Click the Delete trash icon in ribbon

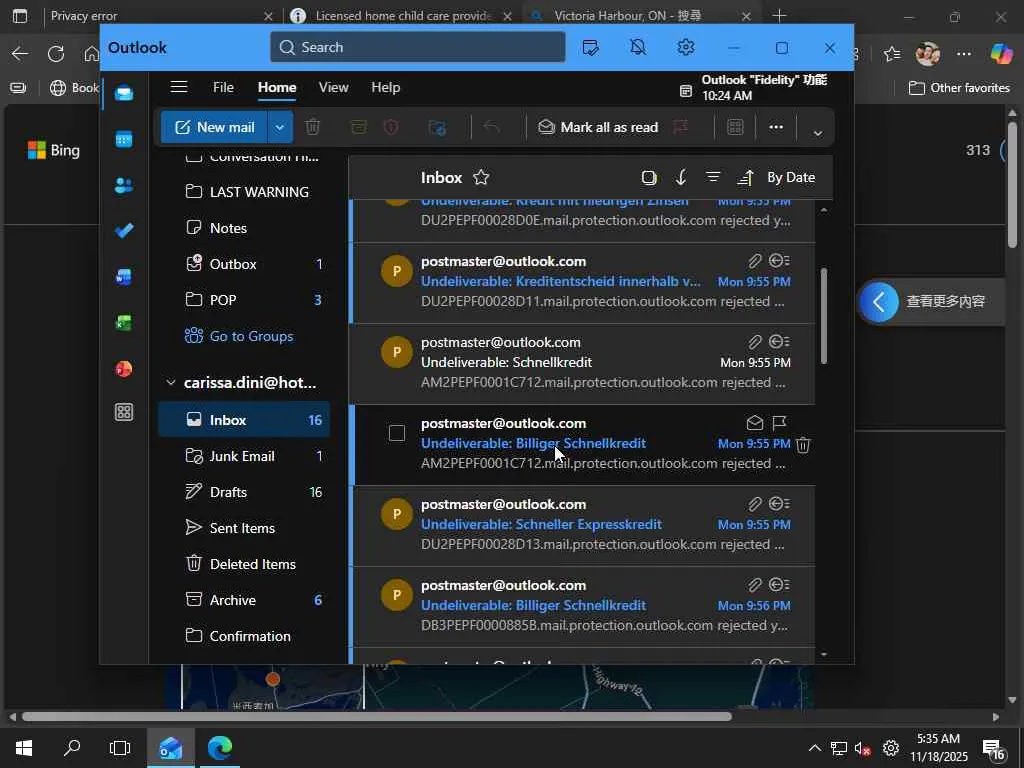pos(313,127)
